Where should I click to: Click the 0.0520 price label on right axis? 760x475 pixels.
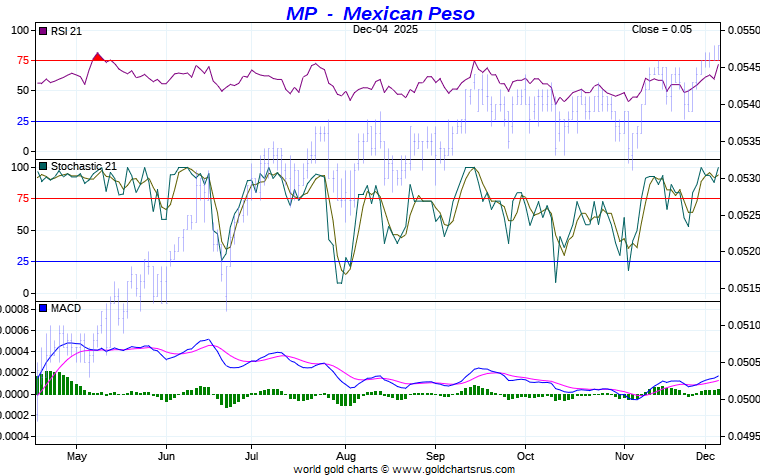point(744,251)
